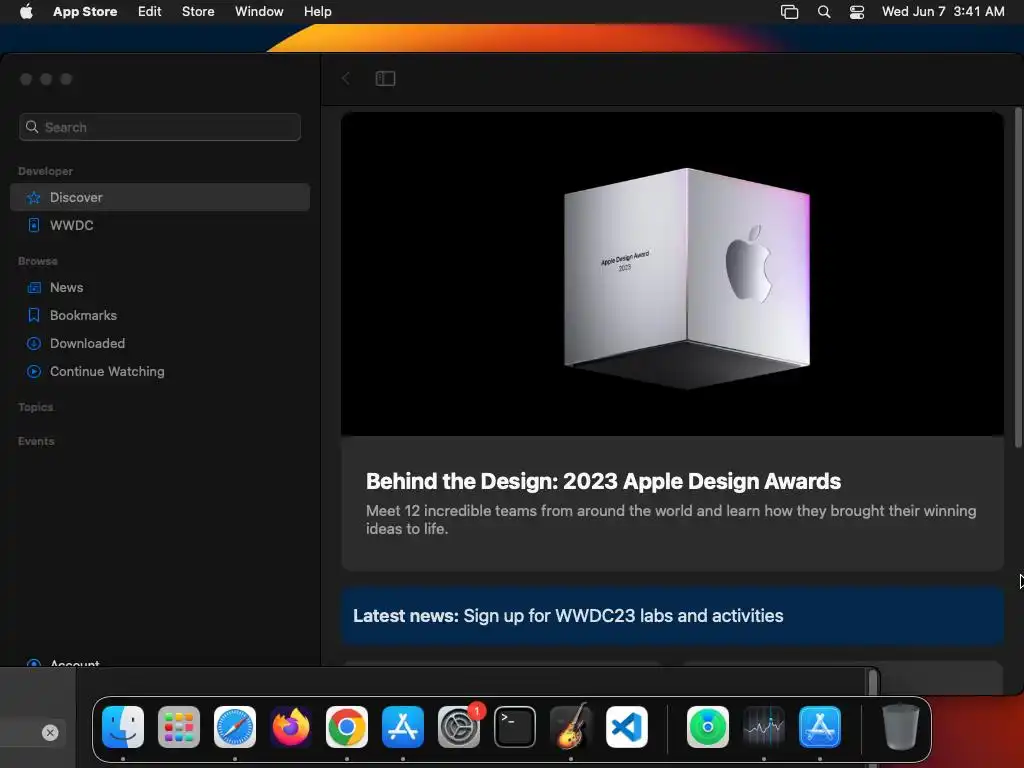Image resolution: width=1024 pixels, height=768 pixels.
Task: Click the Meet 12 incredible teams description
Action: point(671,520)
